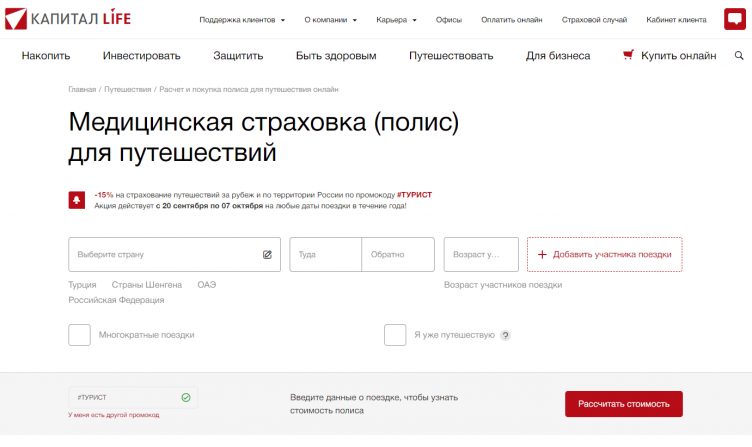Open the Путешествовать menu
This screenshot has height=447, width=752.
[x=451, y=56]
